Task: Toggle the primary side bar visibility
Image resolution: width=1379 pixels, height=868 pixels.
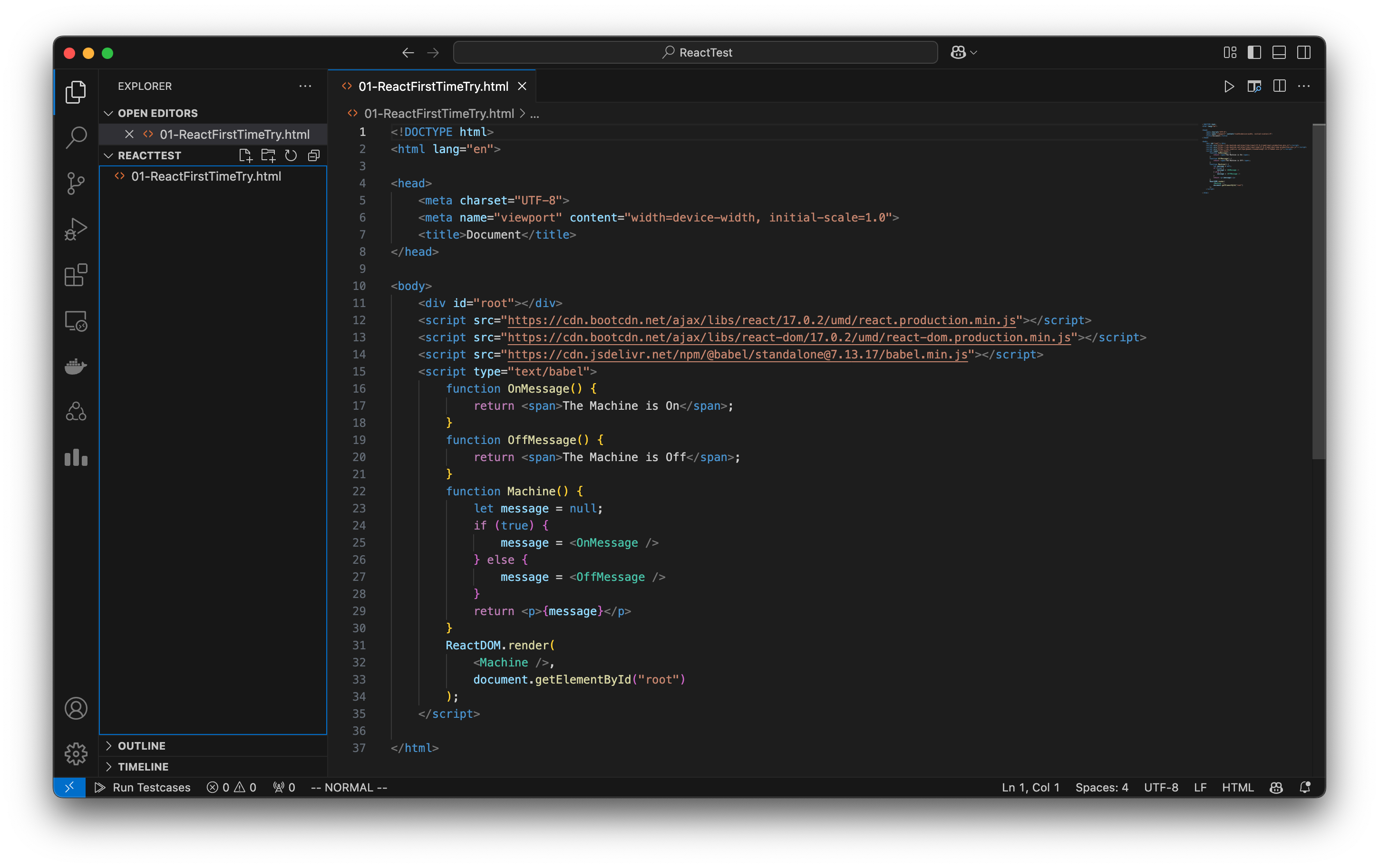Action: pyautogui.click(x=1254, y=52)
